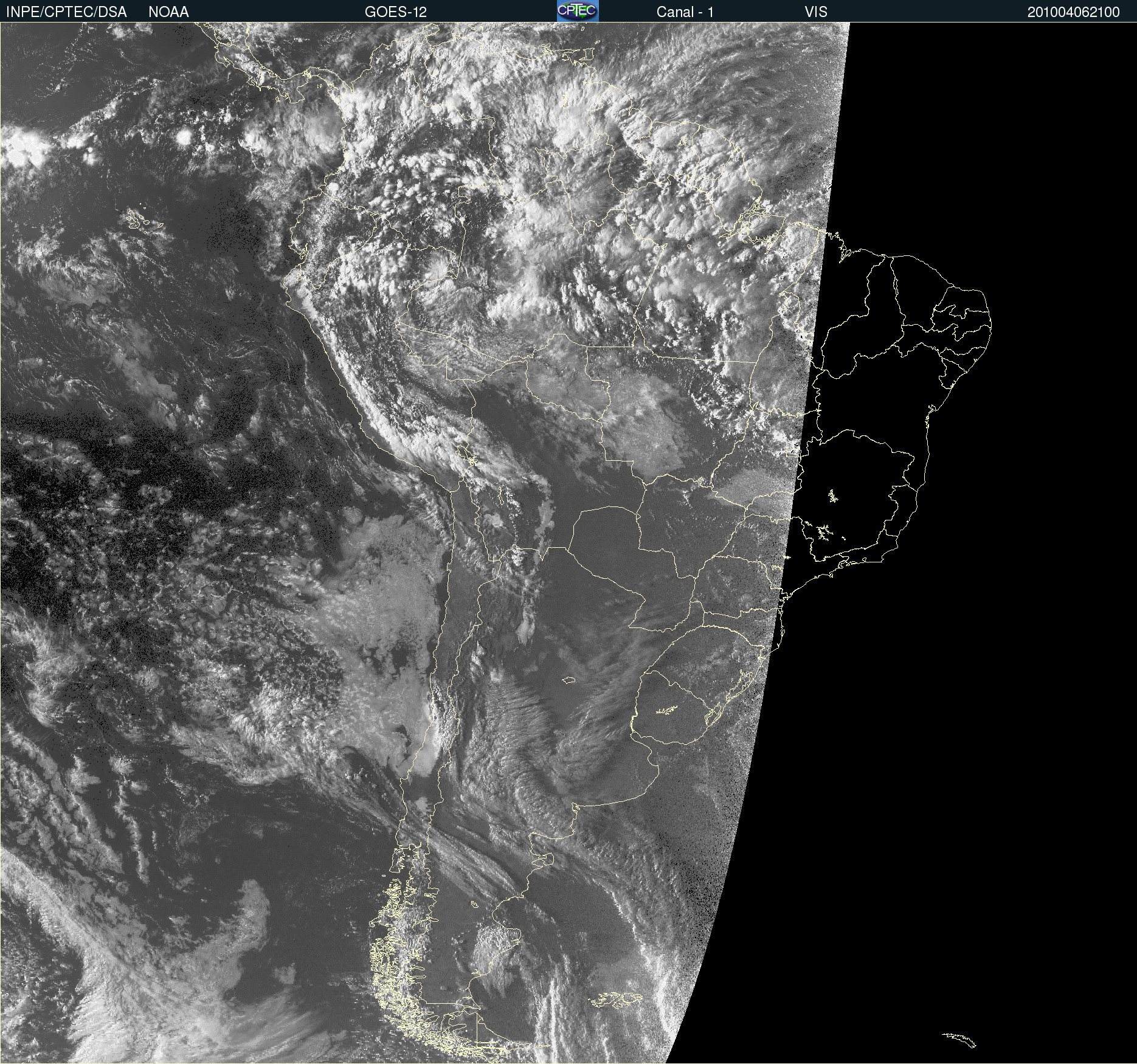Screen dimensions: 1137x1064
Task: Select the NOAA label in header
Action: [x=168, y=12]
